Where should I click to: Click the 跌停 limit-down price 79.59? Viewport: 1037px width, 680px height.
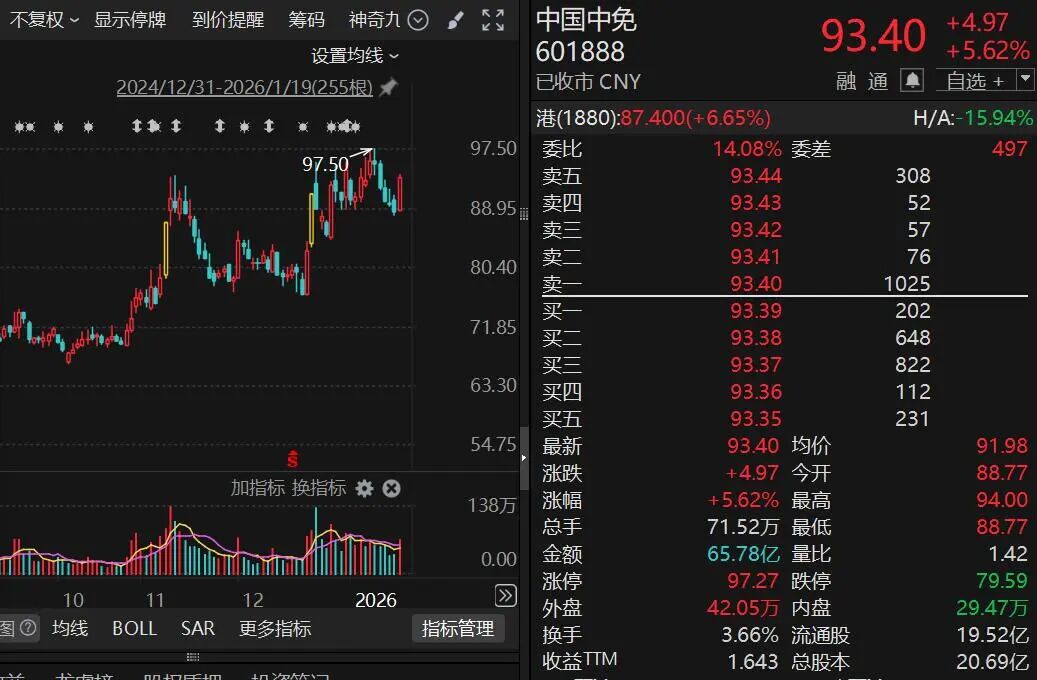1002,581
